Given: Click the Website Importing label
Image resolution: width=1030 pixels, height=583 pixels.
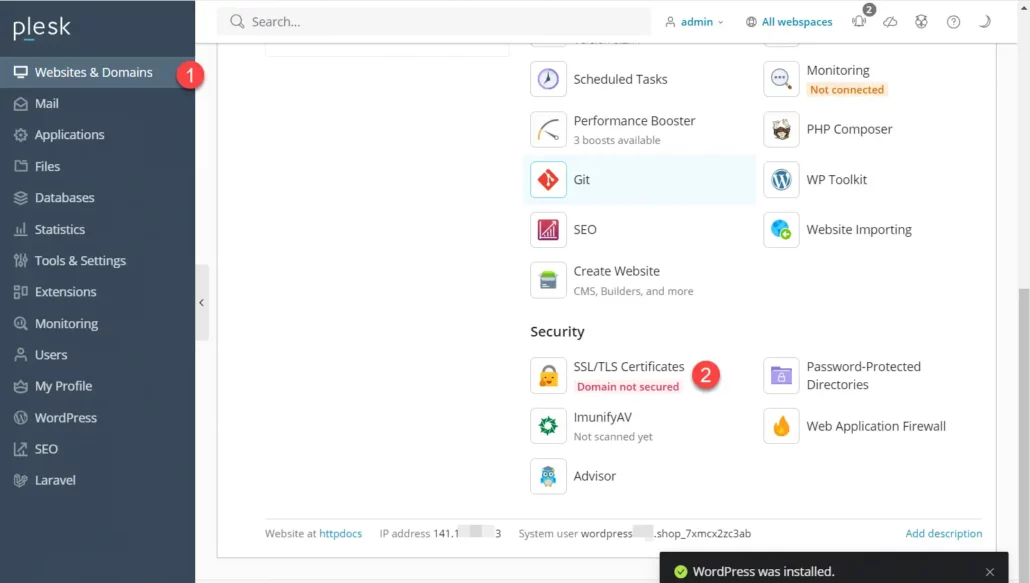Looking at the screenshot, I should point(859,230).
